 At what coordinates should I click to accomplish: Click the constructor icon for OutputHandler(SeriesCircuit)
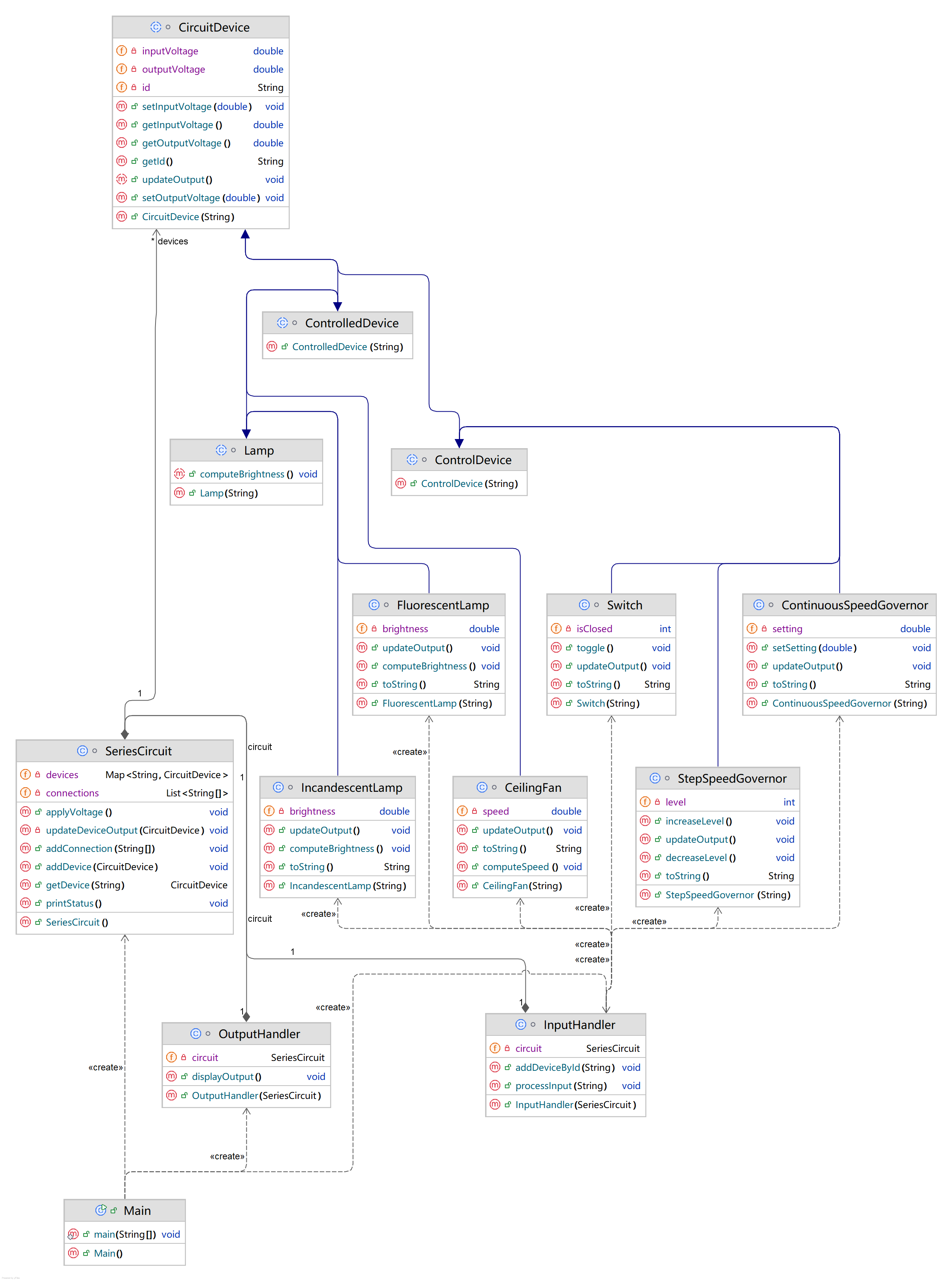tap(171, 1094)
